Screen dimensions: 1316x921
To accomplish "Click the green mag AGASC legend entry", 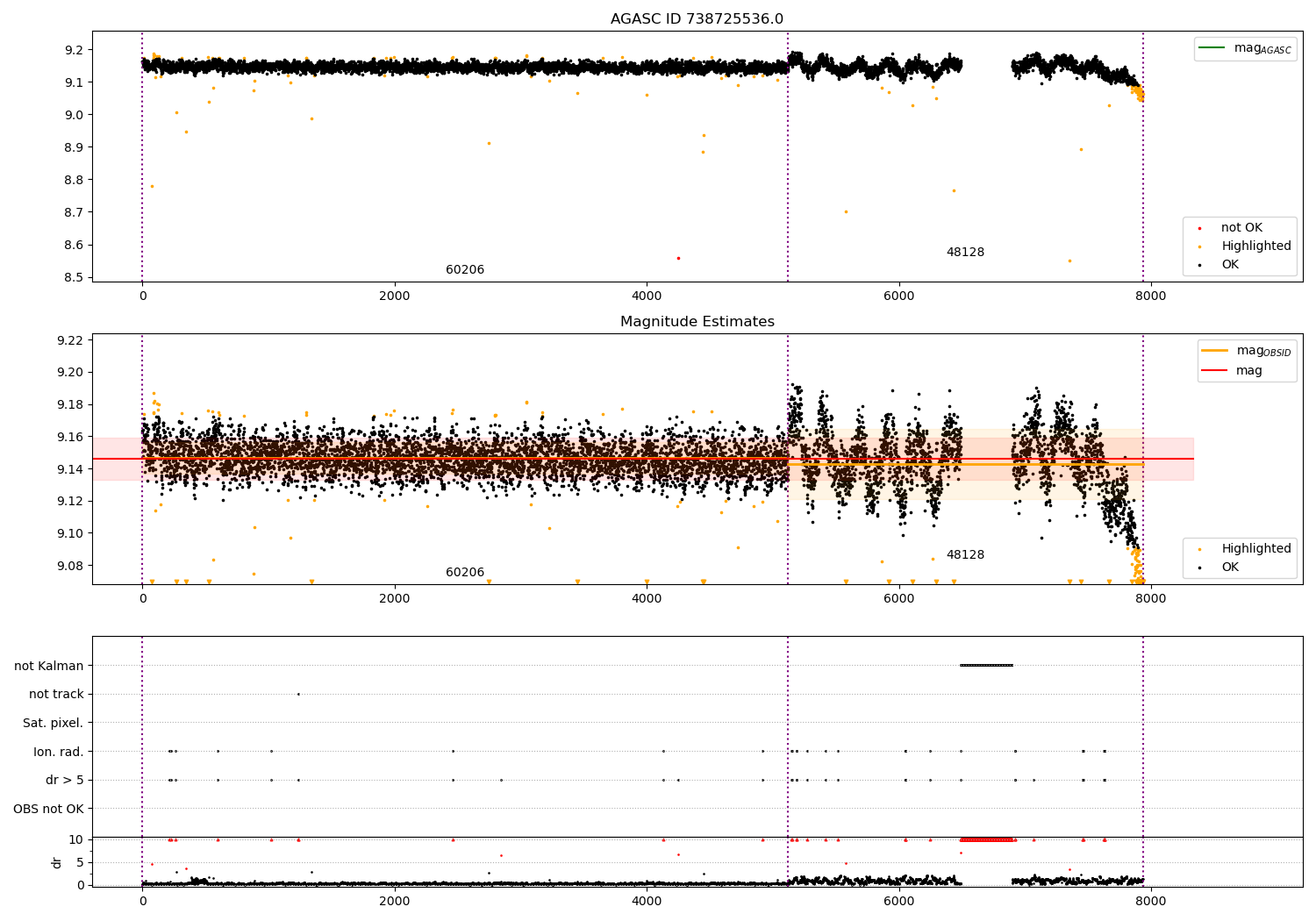I will 1245,48.
